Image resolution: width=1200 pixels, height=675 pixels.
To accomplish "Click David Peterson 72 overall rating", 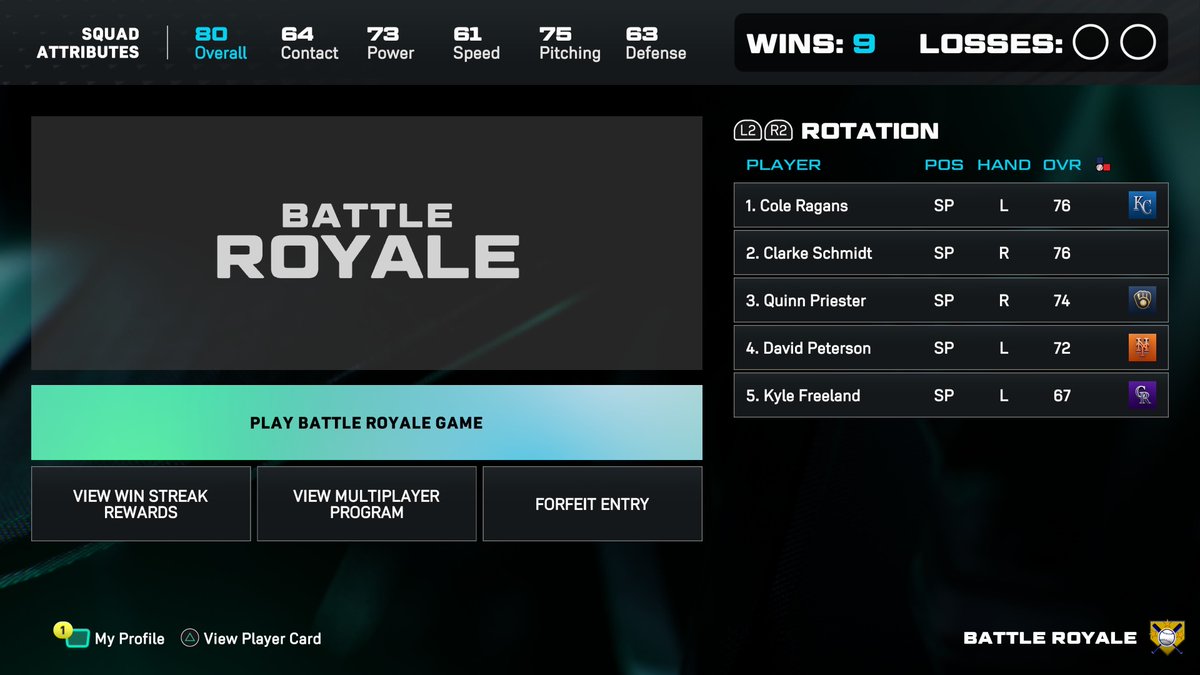I will click(x=1062, y=348).
